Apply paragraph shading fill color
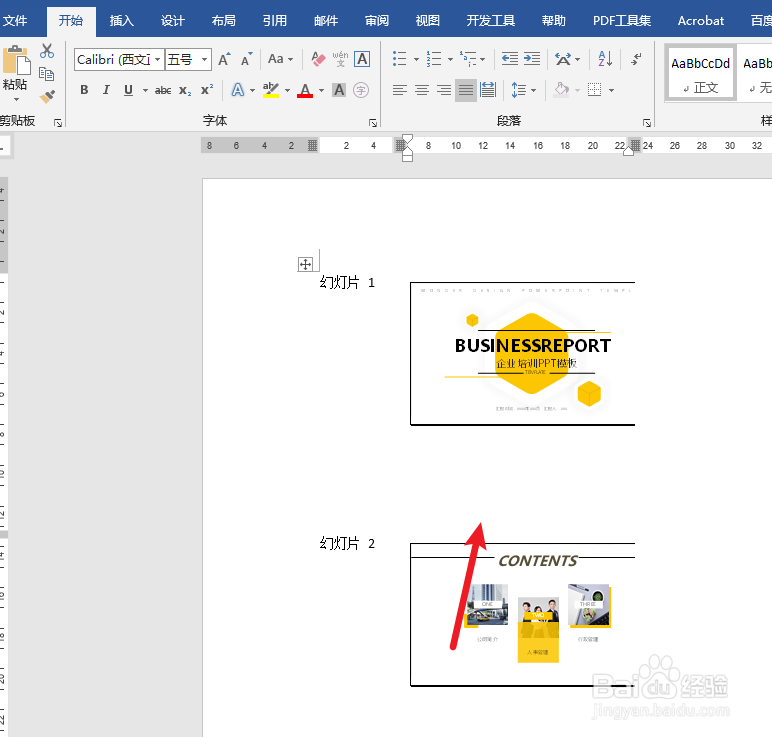772x737 pixels. [x=562, y=91]
